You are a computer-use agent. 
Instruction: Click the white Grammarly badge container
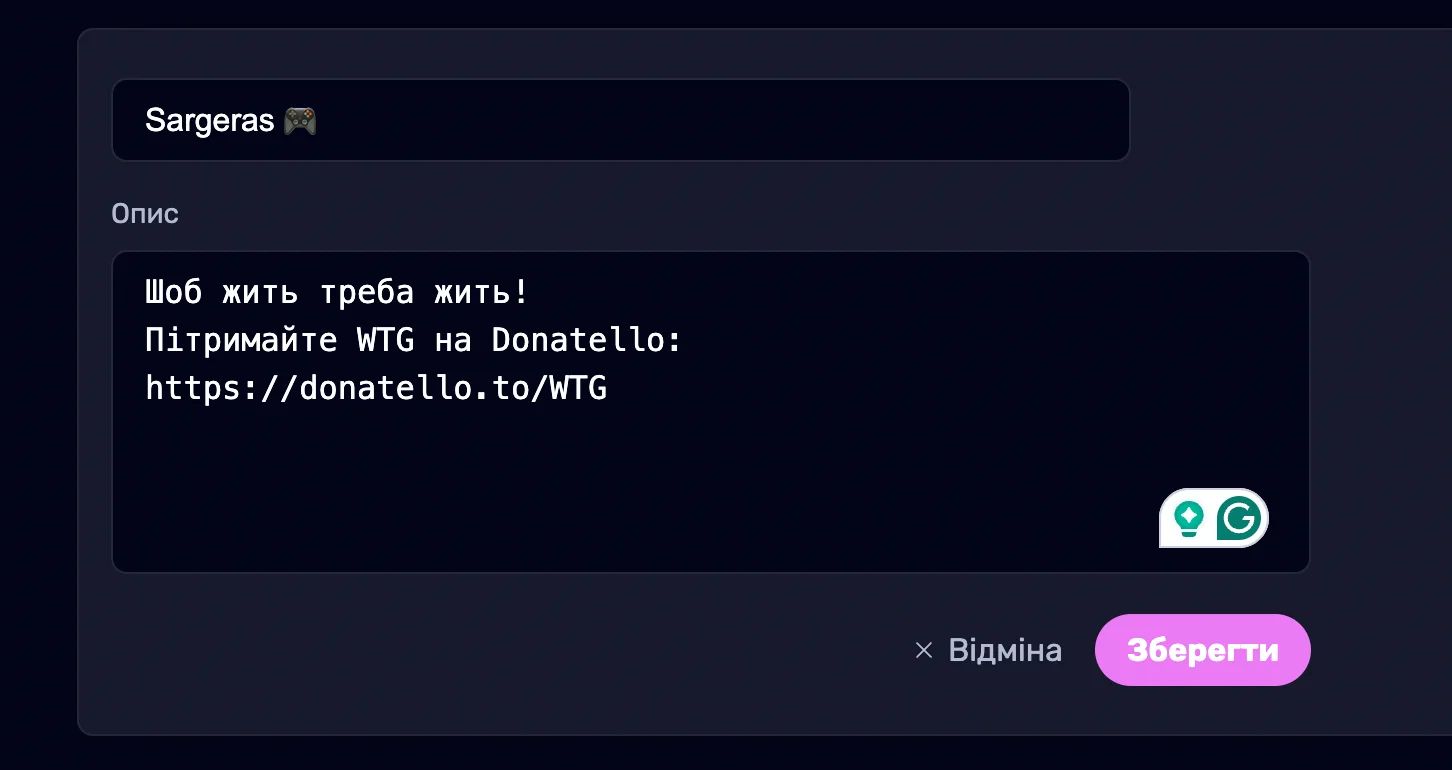[1213, 517]
